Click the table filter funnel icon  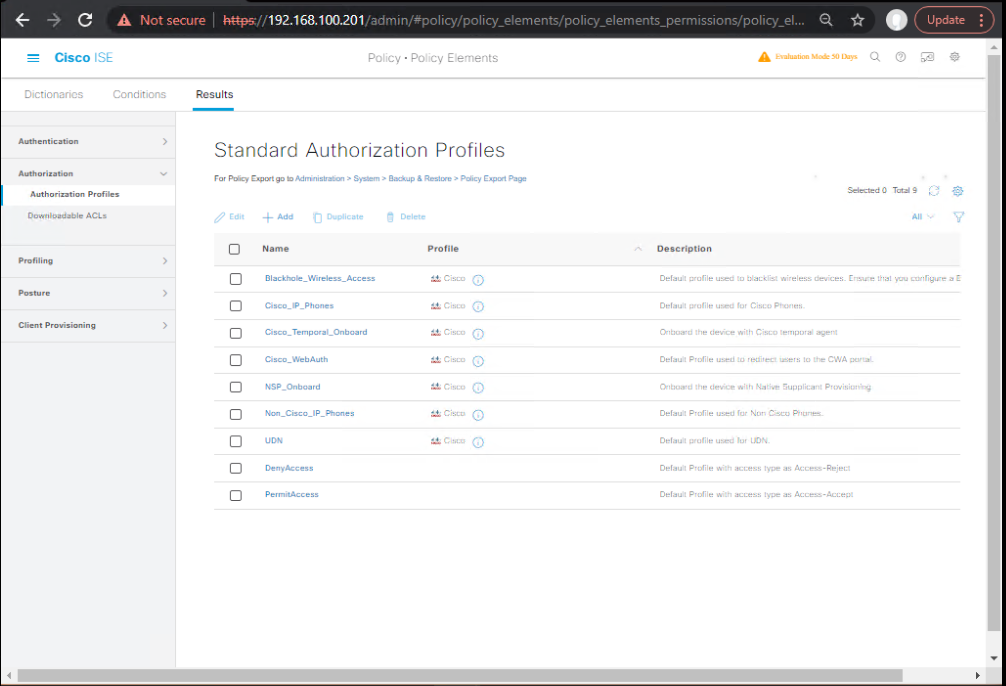[959, 217]
